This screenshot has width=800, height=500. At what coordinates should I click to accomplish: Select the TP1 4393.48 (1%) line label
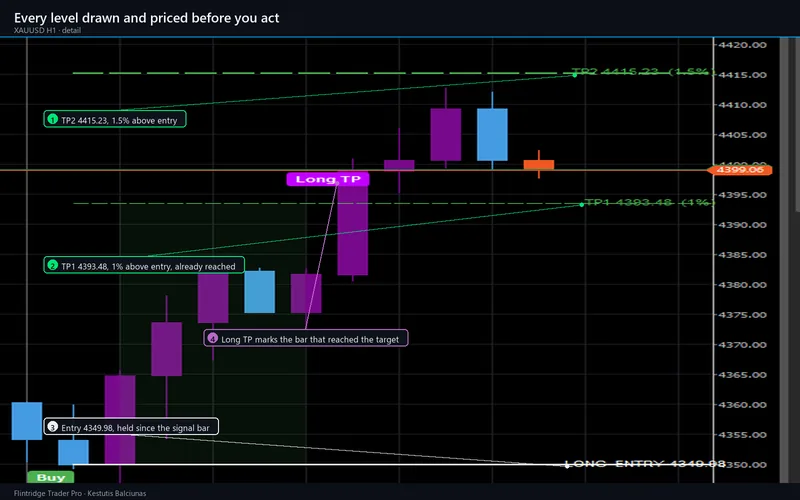pyautogui.click(x=649, y=203)
